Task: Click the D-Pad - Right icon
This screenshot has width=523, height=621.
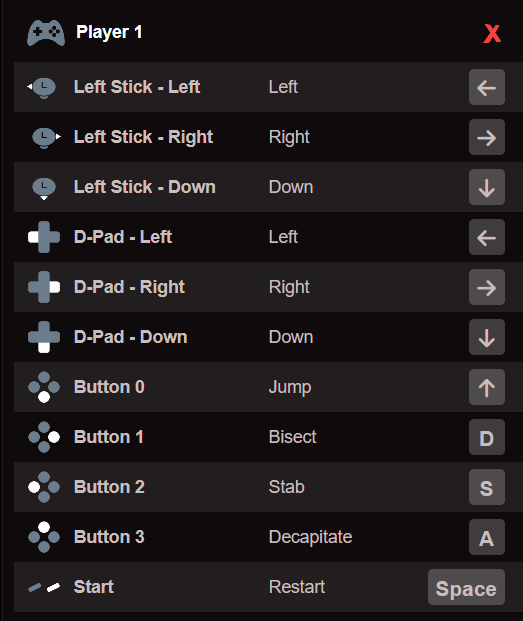Action: click(44, 287)
